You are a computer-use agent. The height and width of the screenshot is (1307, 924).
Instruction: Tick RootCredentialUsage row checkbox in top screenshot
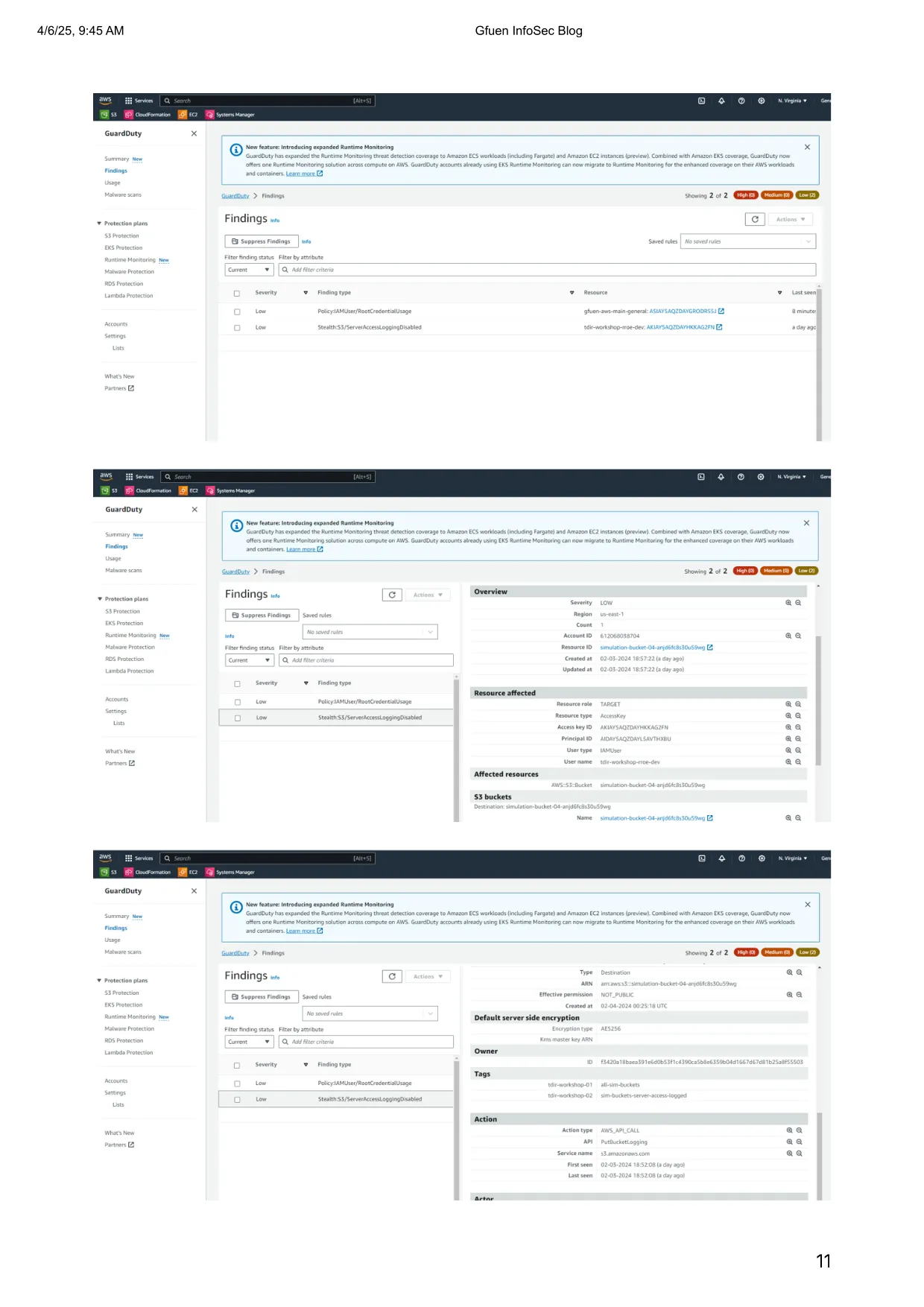[x=237, y=311]
